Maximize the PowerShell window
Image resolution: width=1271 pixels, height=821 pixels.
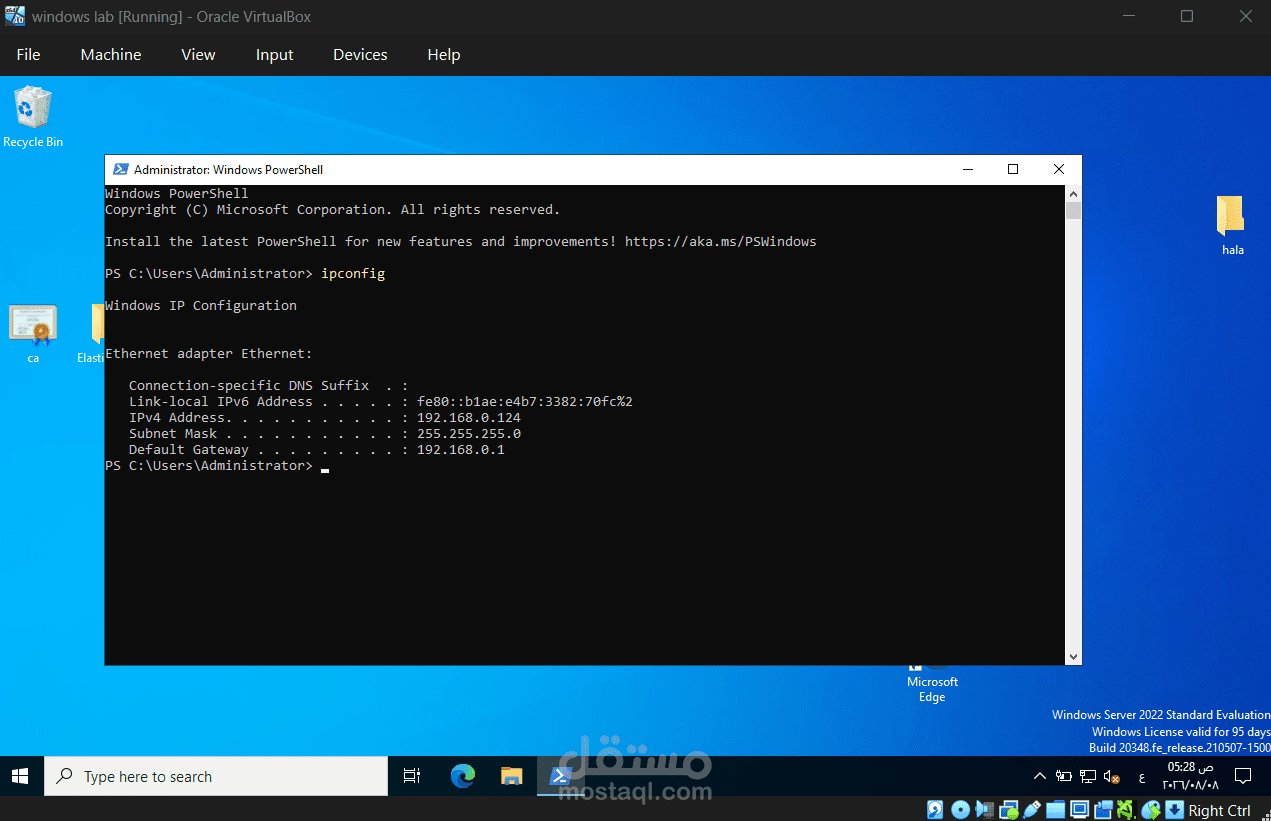pyautogui.click(x=1013, y=170)
